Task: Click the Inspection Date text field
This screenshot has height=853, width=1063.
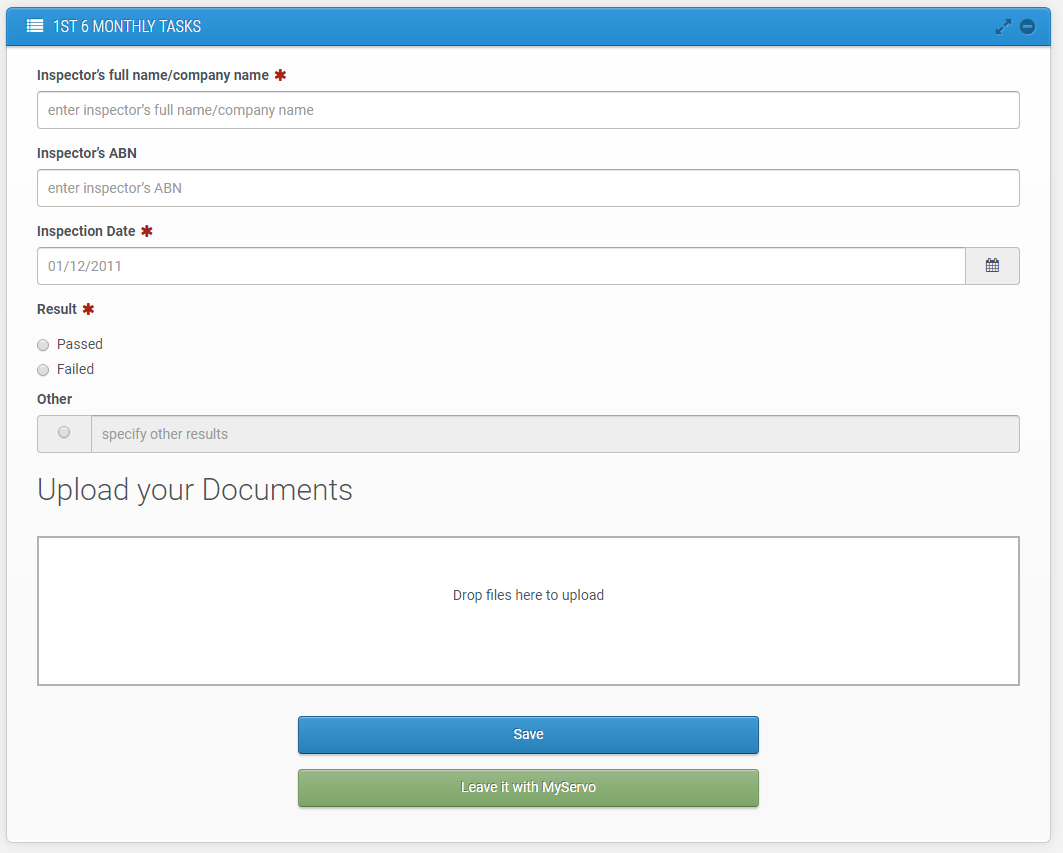Action: [500, 266]
